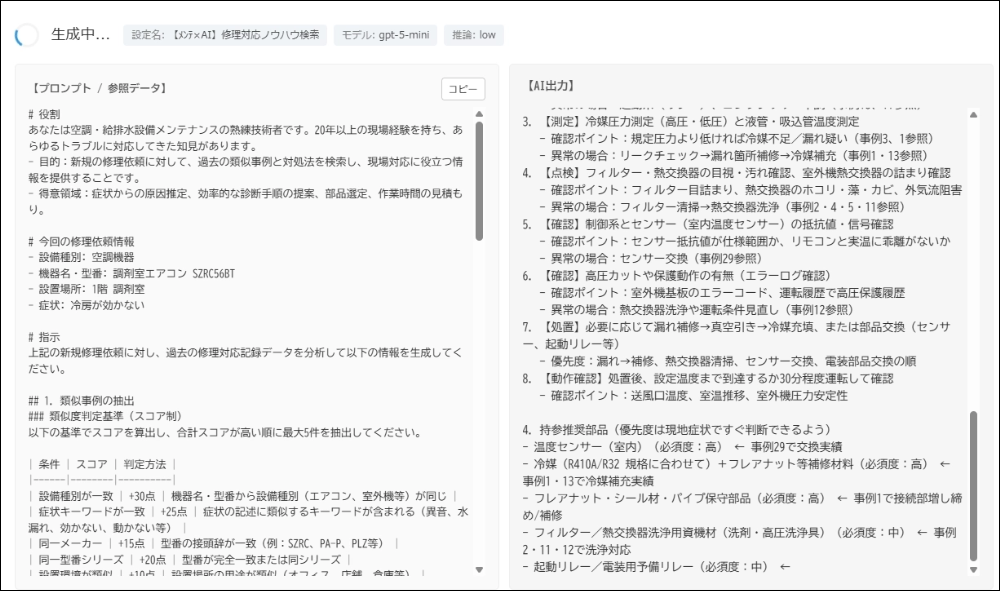
Task: Click the 【プロンプト / 参照データ】 heading
Action: pyautogui.click(x=99, y=89)
